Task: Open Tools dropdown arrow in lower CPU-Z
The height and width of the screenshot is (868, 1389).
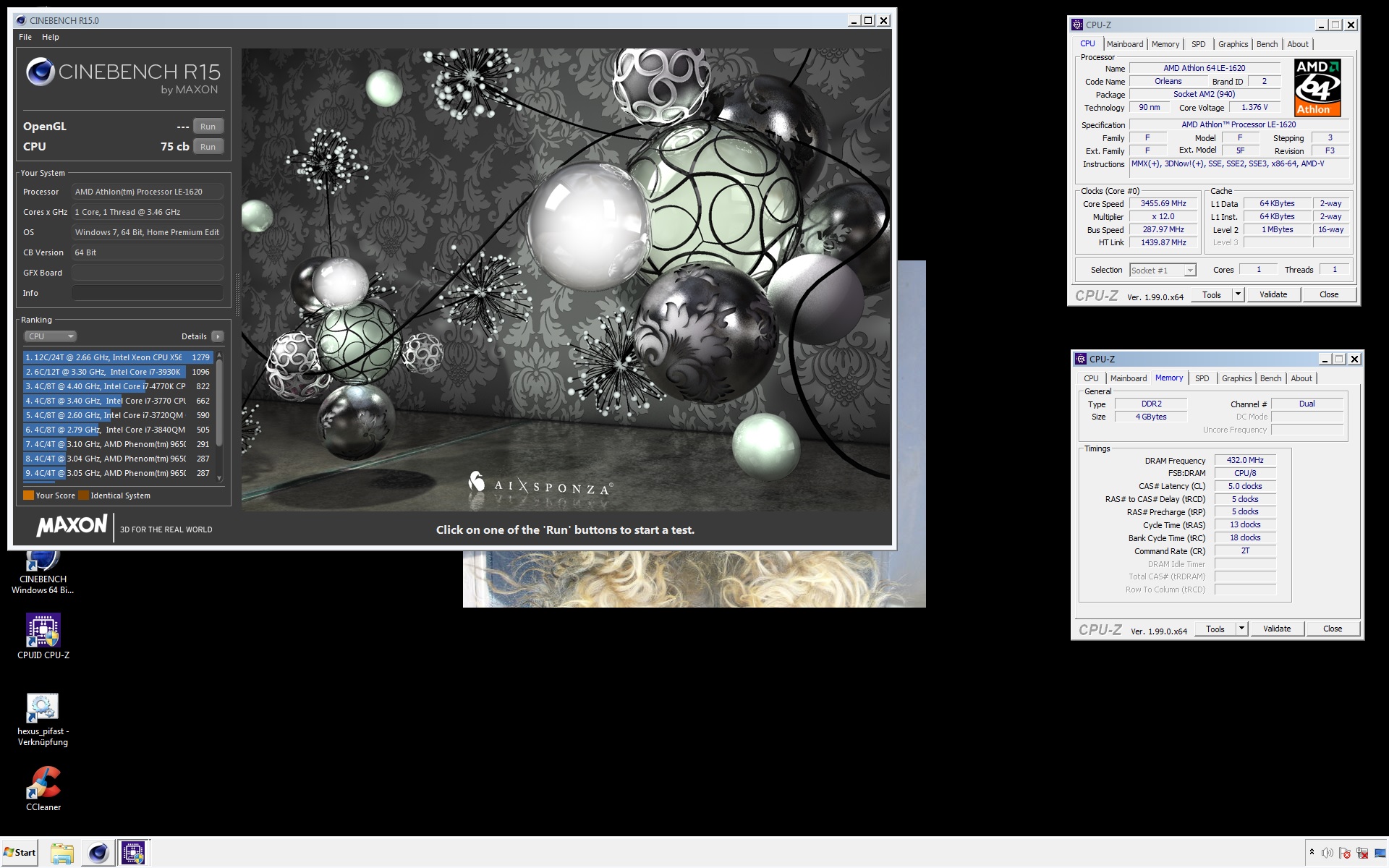Action: pyautogui.click(x=1241, y=629)
